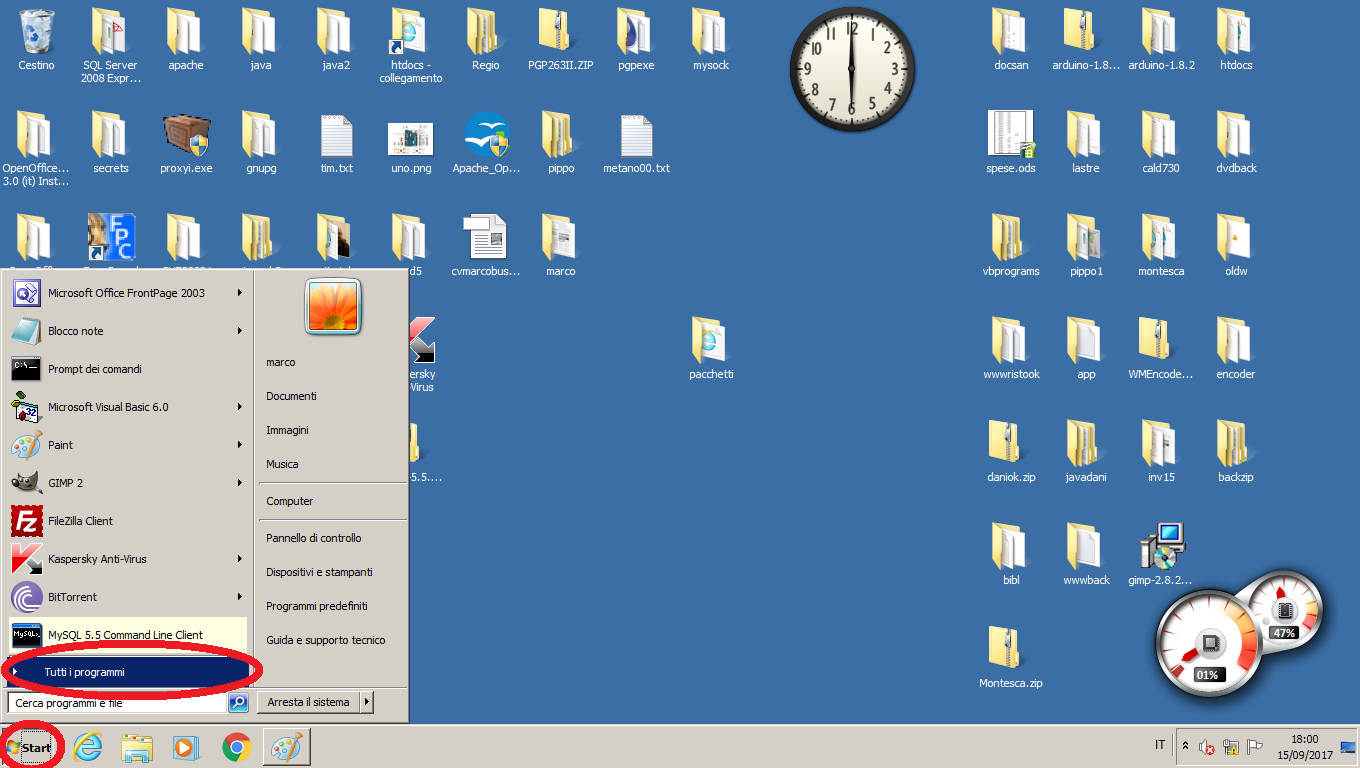Click the Cerca programmi e file search box
The width and height of the screenshot is (1360, 768).
pyautogui.click(x=116, y=703)
